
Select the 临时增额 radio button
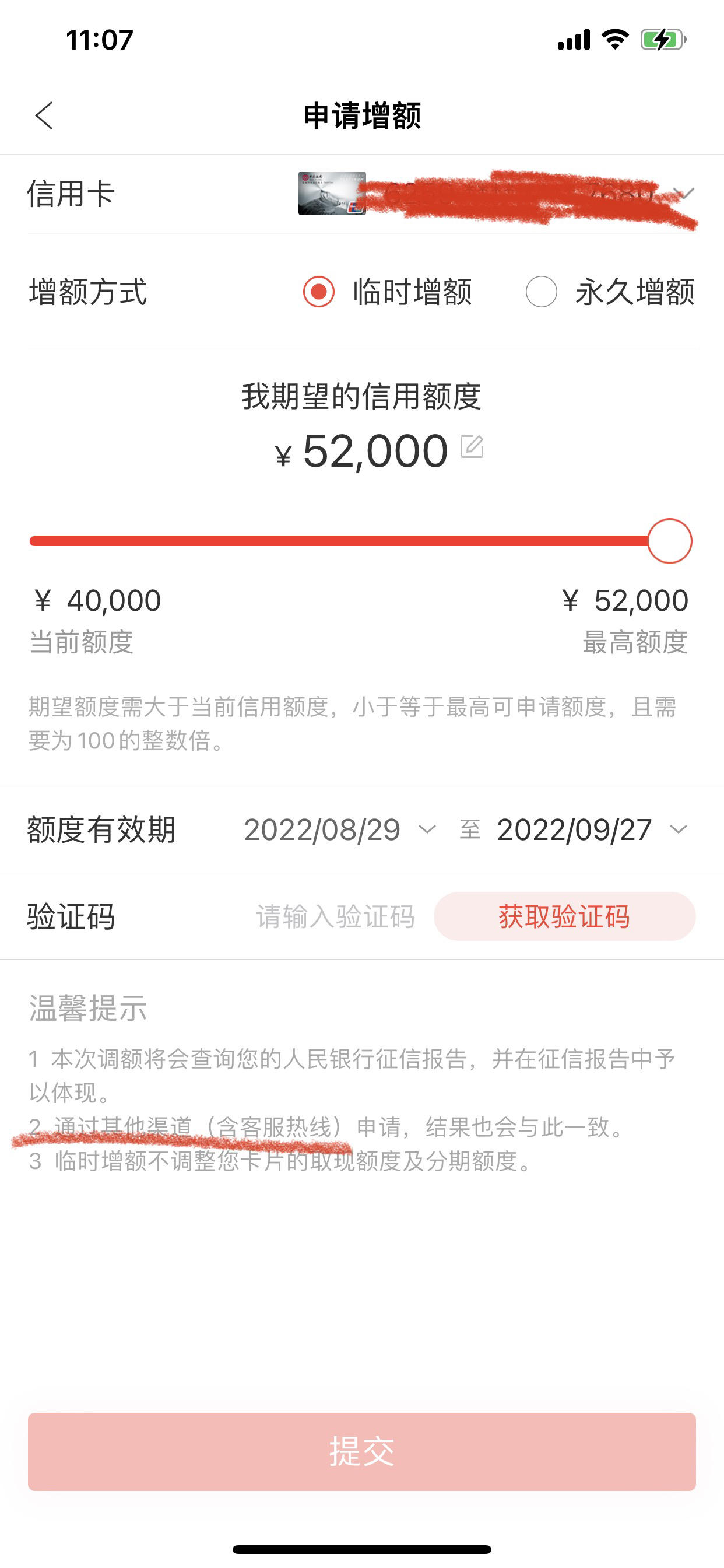click(x=319, y=292)
